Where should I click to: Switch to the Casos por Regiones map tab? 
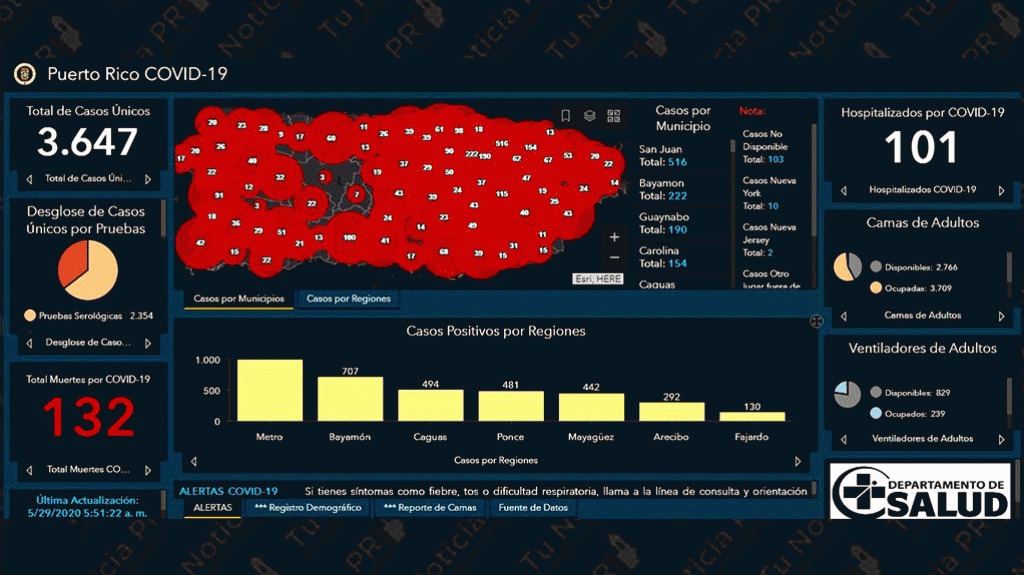click(347, 299)
